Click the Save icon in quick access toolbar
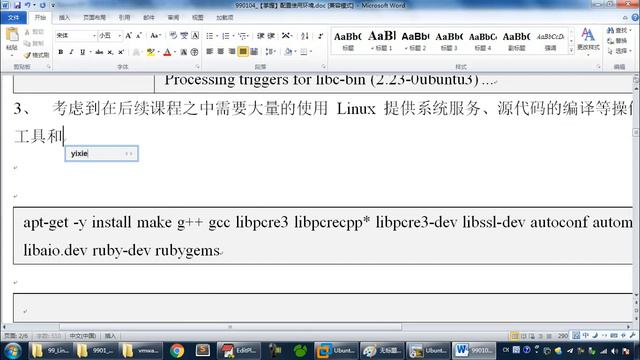This screenshot has height=360, width=640. (17, 5)
